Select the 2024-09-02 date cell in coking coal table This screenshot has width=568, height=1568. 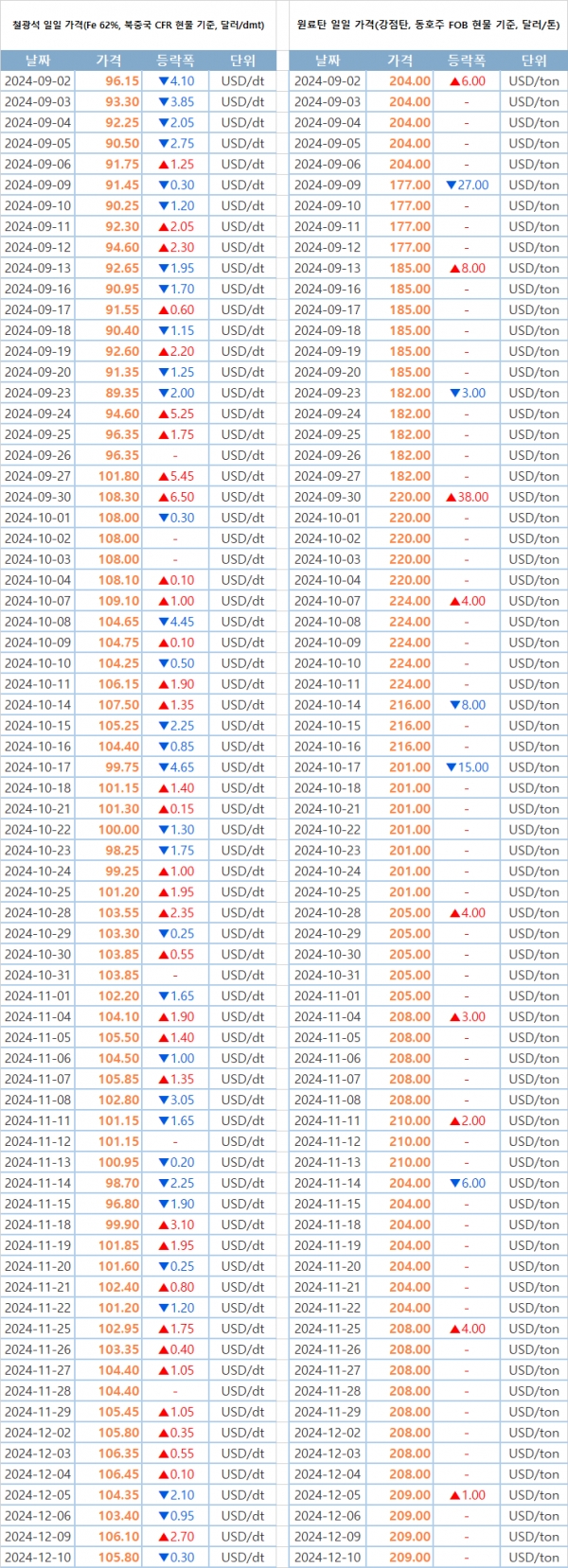coord(328,81)
